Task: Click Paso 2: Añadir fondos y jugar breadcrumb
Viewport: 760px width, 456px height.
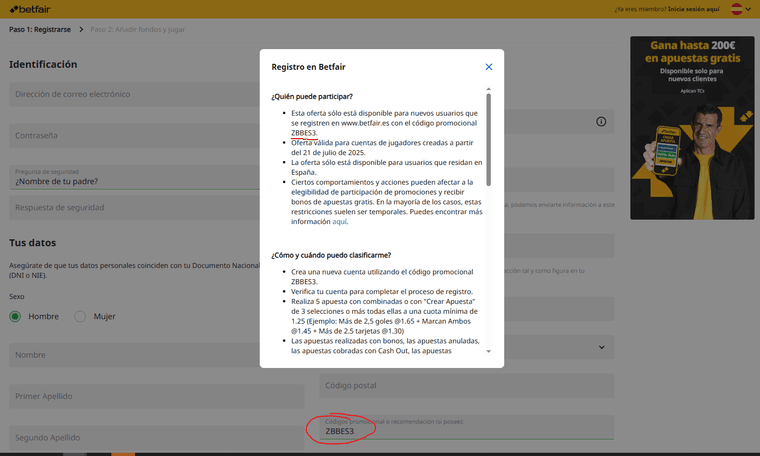Action: (x=138, y=30)
